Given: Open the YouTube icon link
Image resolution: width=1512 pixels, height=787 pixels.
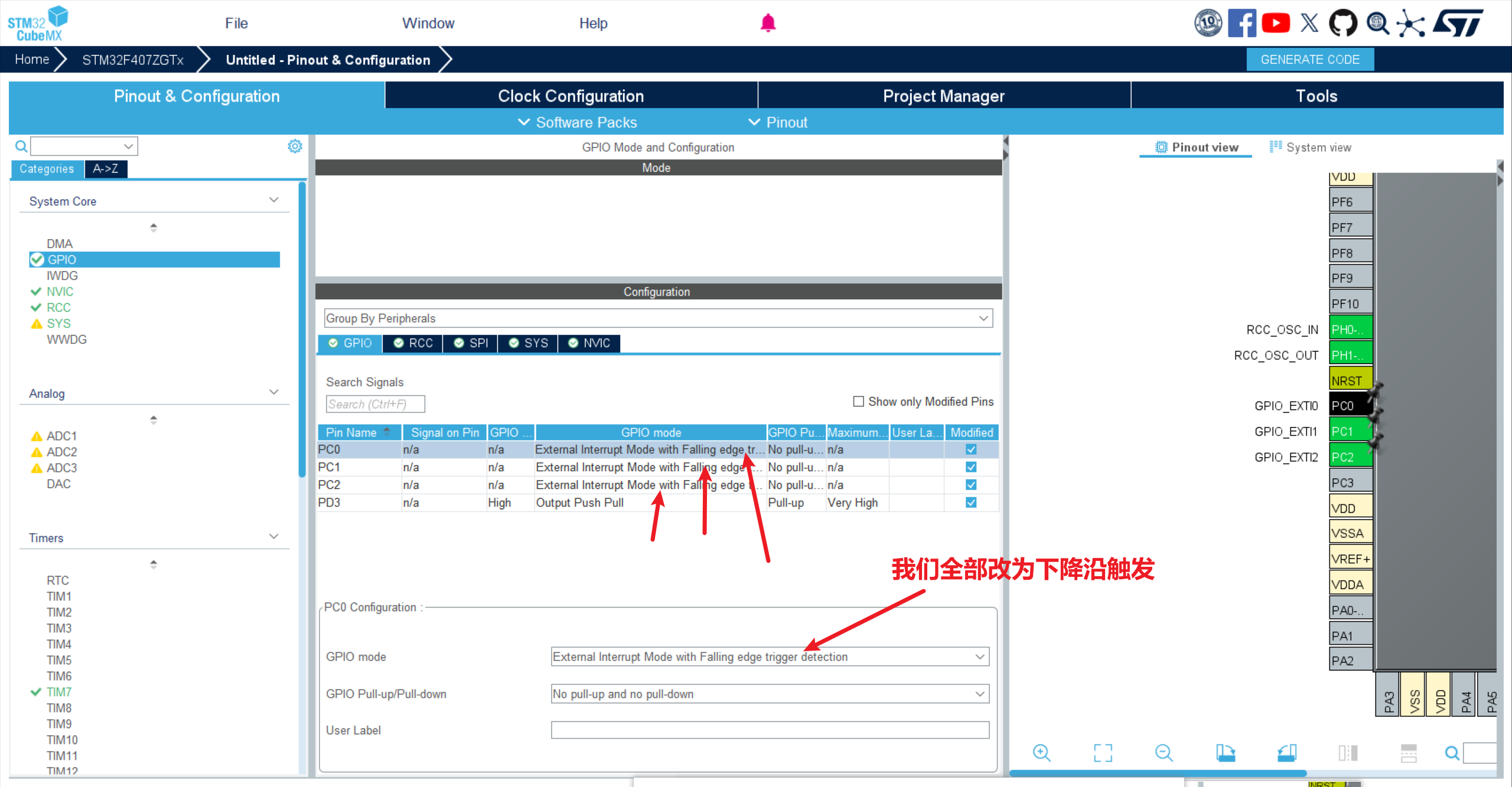Looking at the screenshot, I should point(1276,23).
